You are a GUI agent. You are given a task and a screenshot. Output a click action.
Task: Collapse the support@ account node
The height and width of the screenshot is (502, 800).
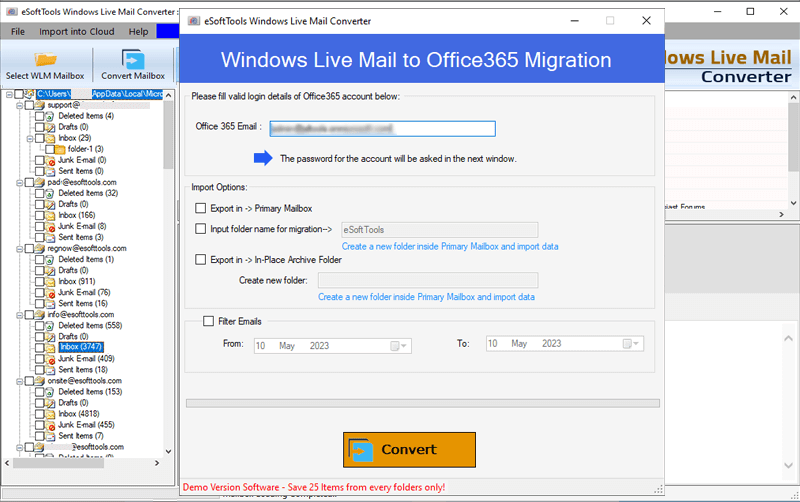[19, 105]
